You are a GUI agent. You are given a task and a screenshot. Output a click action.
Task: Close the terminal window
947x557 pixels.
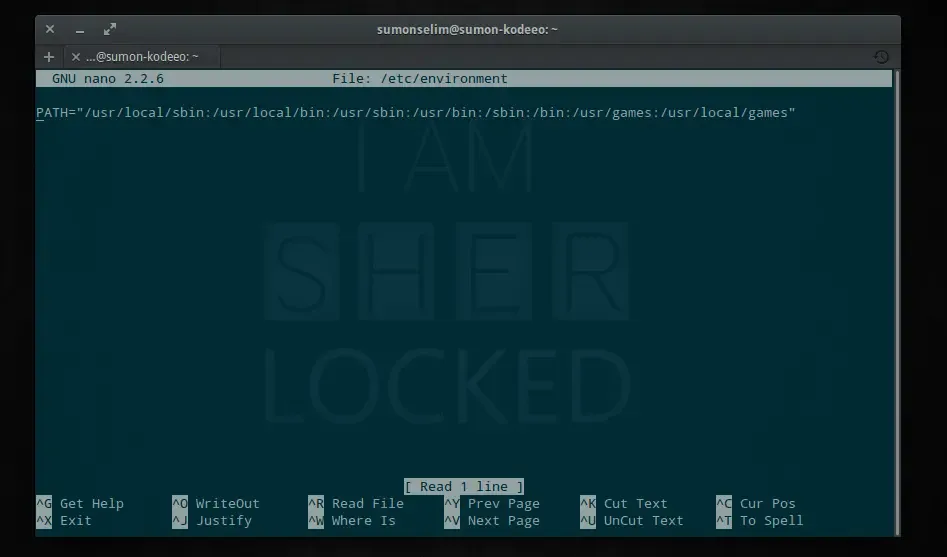50,29
